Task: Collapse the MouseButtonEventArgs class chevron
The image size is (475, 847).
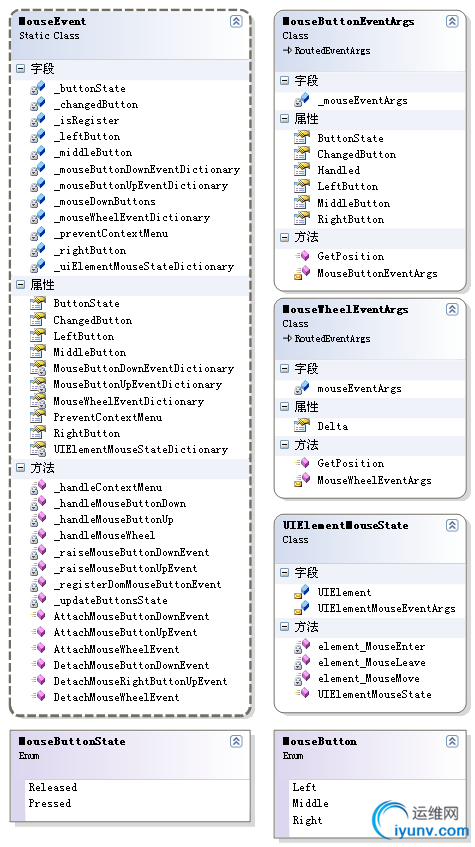Action: pyautogui.click(x=452, y=21)
